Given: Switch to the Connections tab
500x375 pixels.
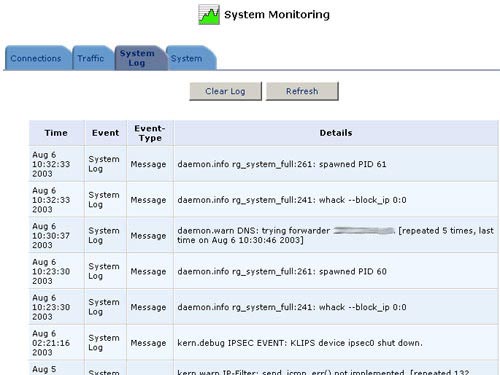Looking at the screenshot, I should pyautogui.click(x=37, y=58).
